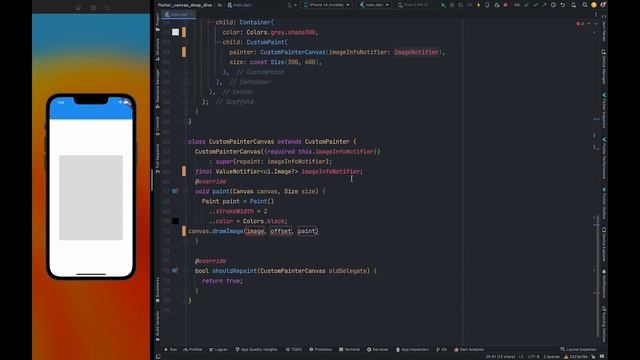
Task: Open the Dart Analysis tab
Action: (x=469, y=350)
